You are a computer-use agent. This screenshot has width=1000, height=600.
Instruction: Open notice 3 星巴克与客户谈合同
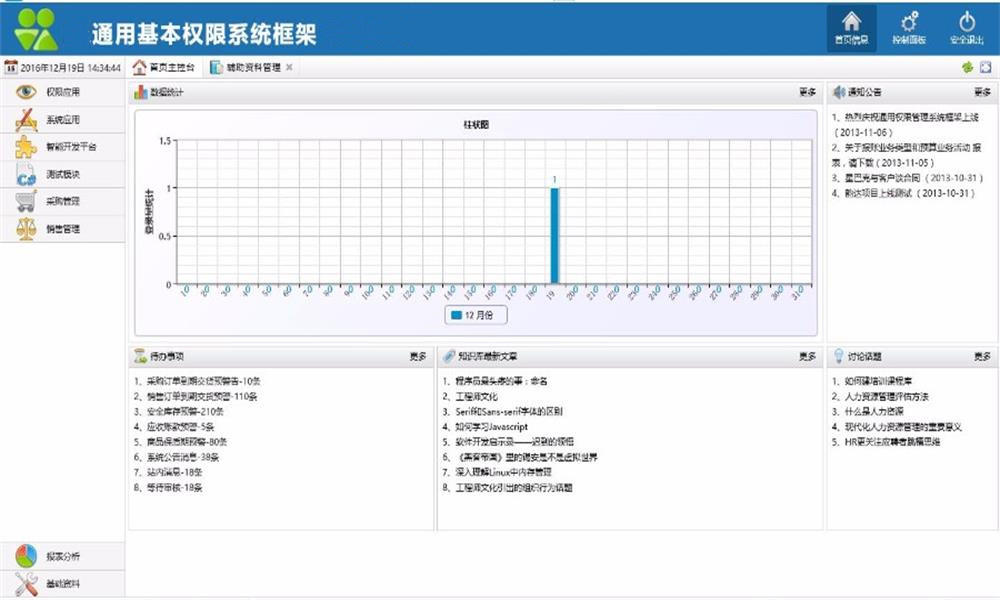point(906,178)
